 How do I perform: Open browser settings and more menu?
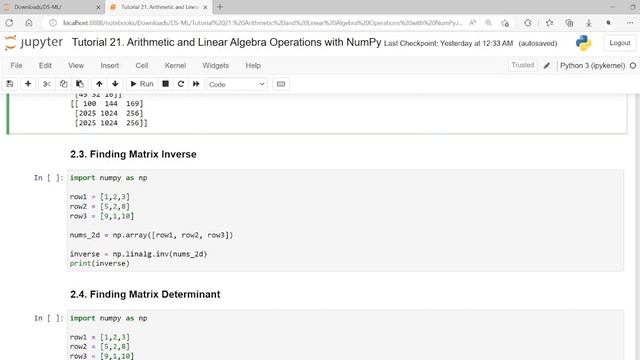pyautogui.click(x=630, y=23)
